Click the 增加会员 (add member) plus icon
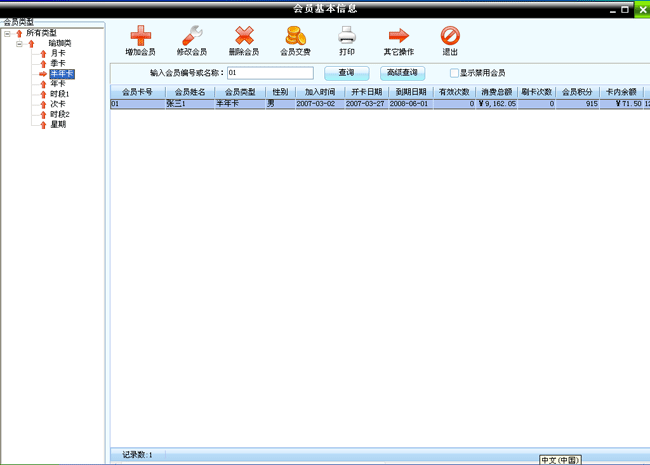Viewport: 650px width, 465px height. click(140, 35)
